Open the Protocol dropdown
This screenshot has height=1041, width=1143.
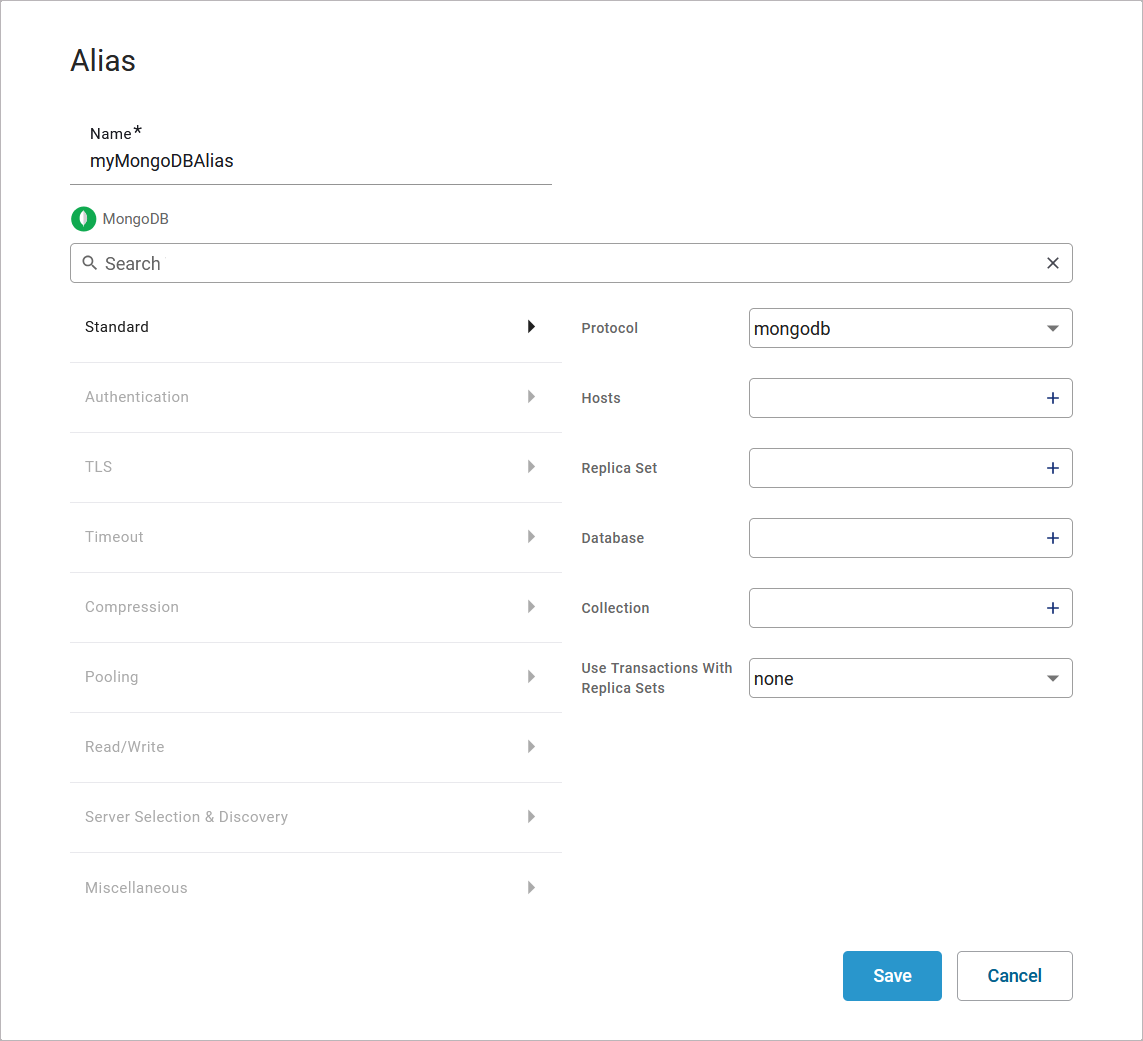[x=910, y=328]
